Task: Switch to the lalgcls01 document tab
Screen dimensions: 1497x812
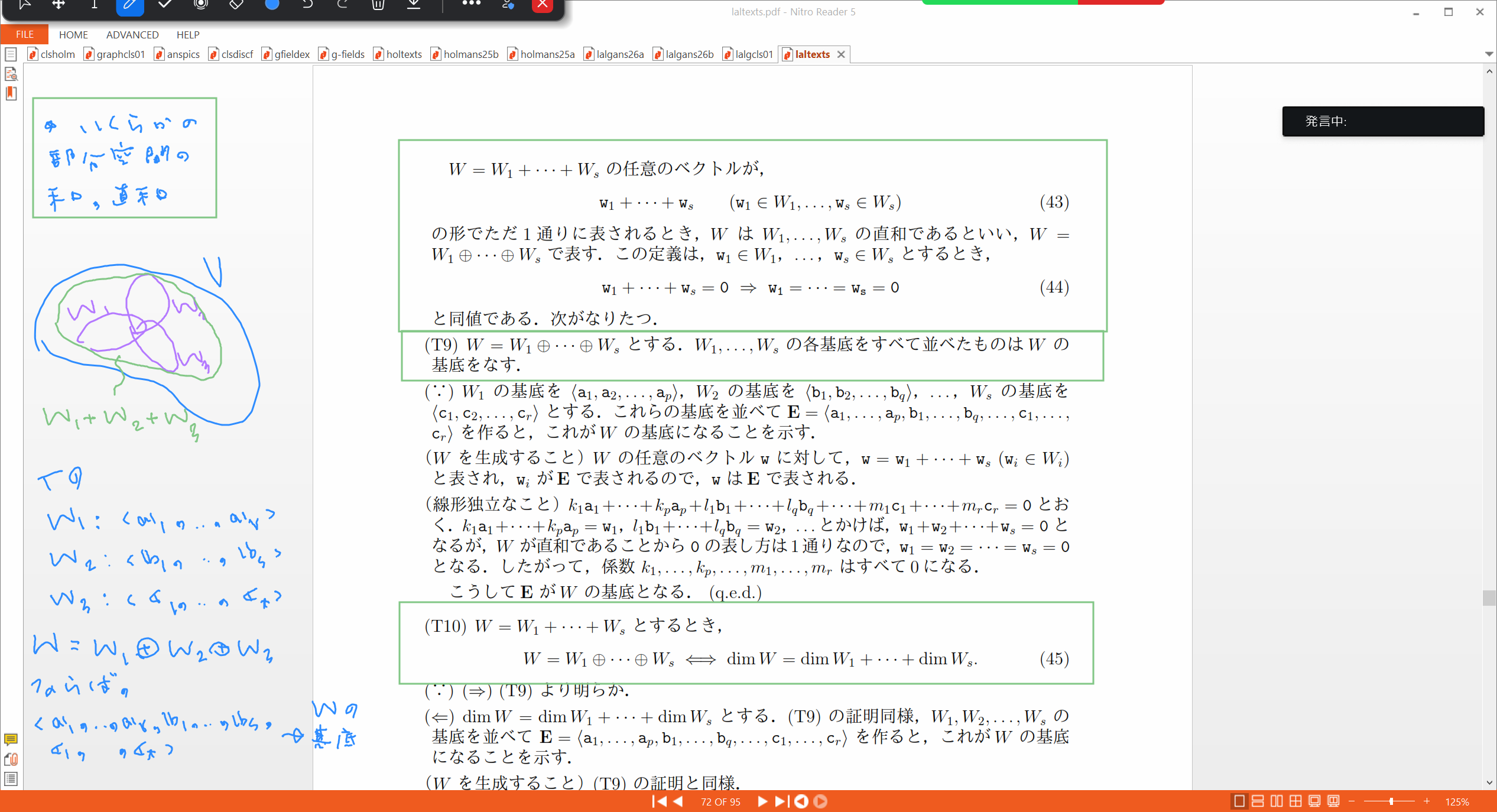Action: pos(749,54)
